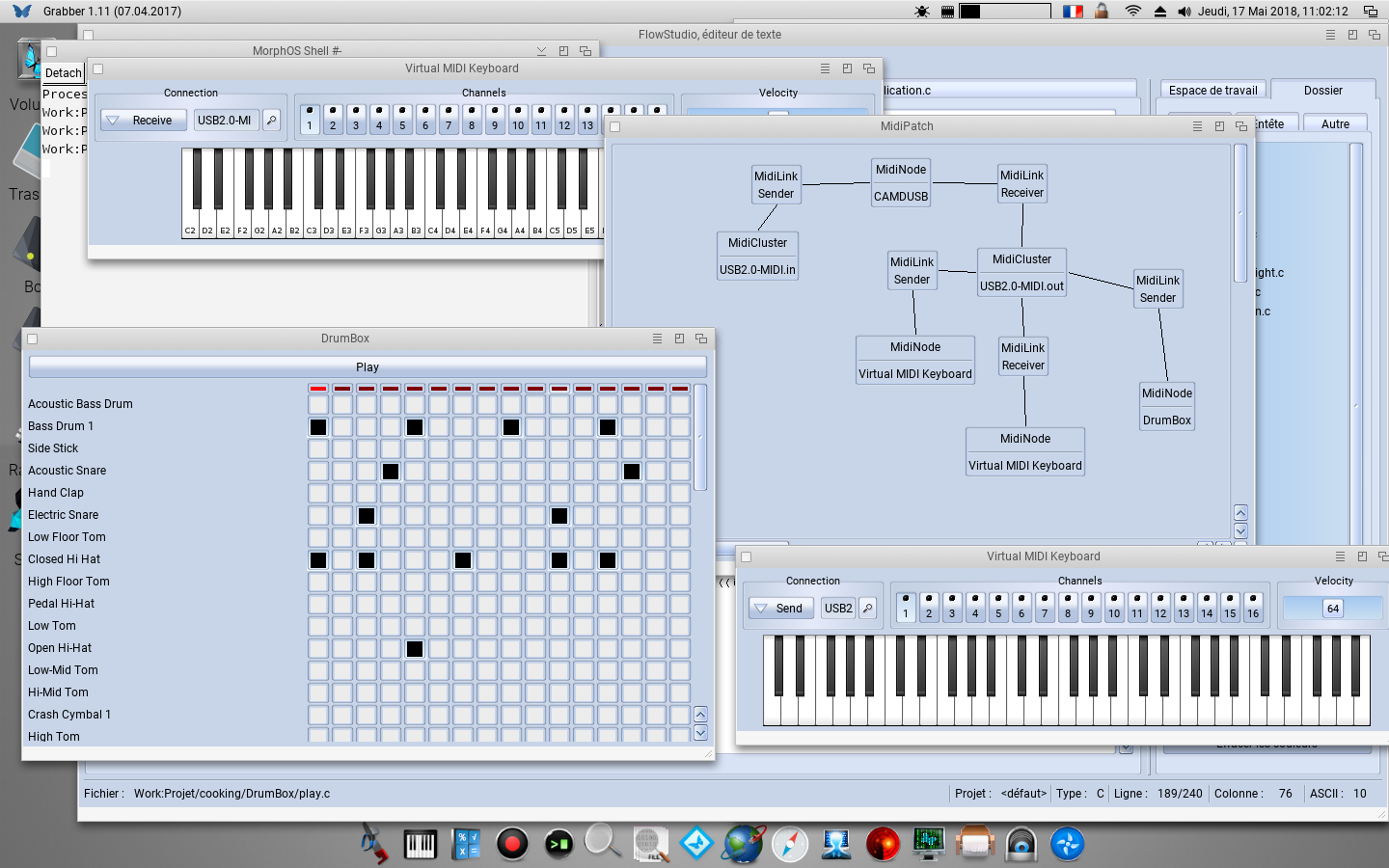Open the DrumBox window menu icon
1389x868 pixels.
point(657,339)
